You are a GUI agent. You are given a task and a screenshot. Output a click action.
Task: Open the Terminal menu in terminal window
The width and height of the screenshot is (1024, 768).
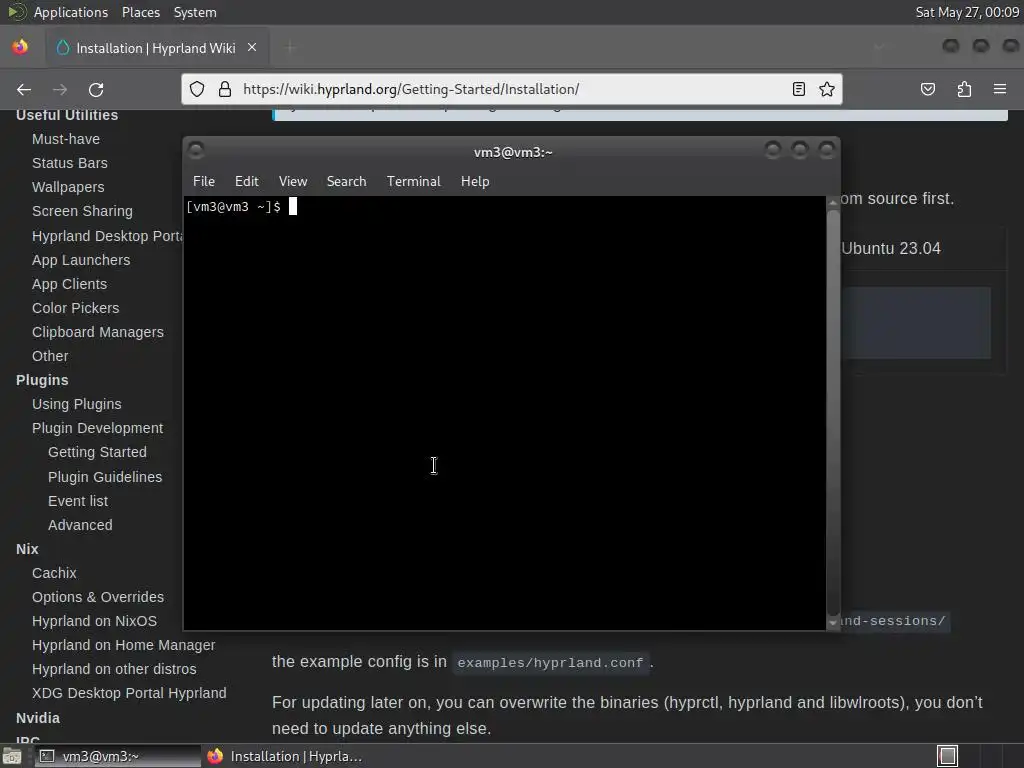point(414,182)
